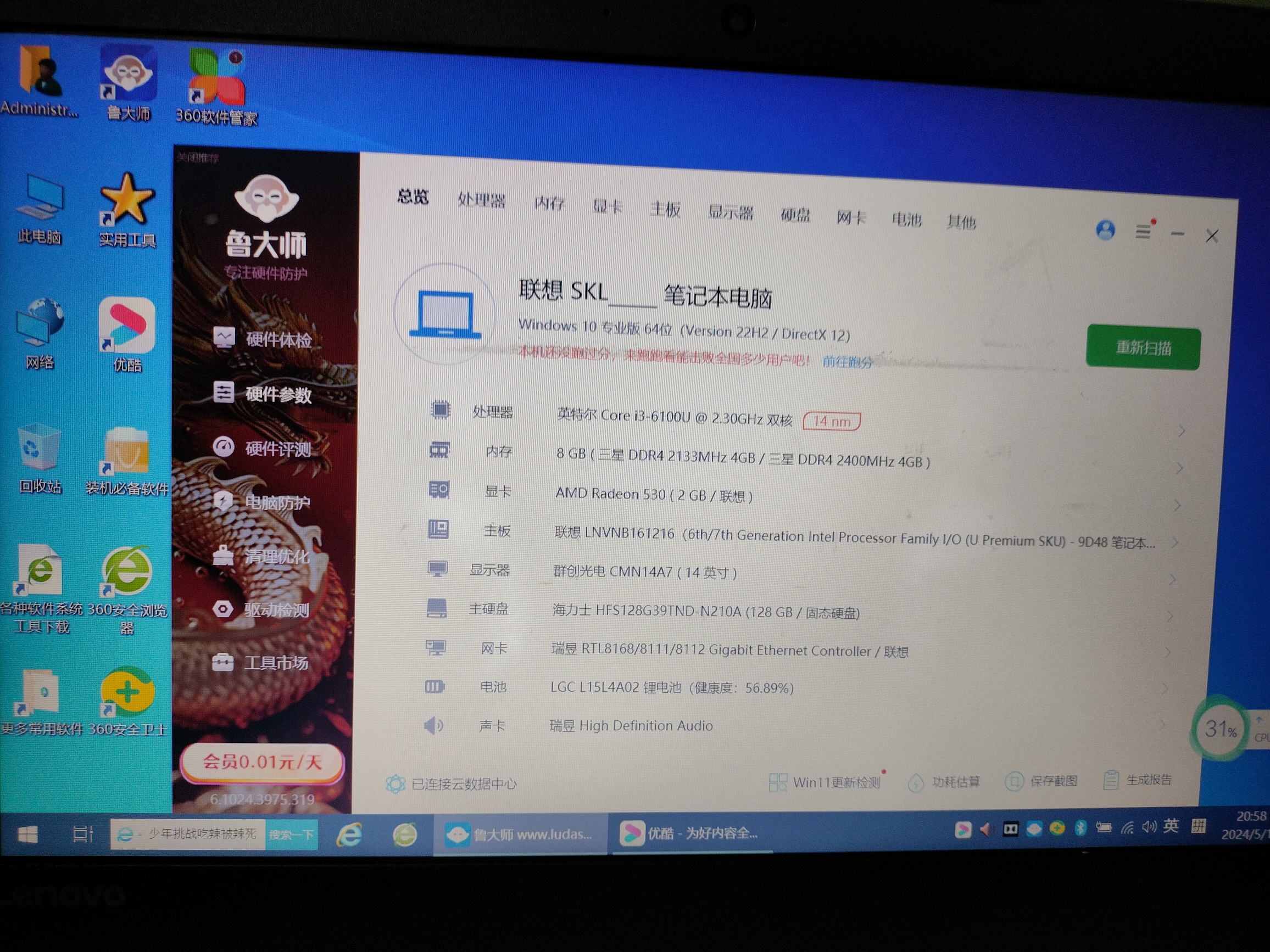Select 实用工具 star desktop icon
This screenshot has height=952, width=1270.
click(127, 210)
